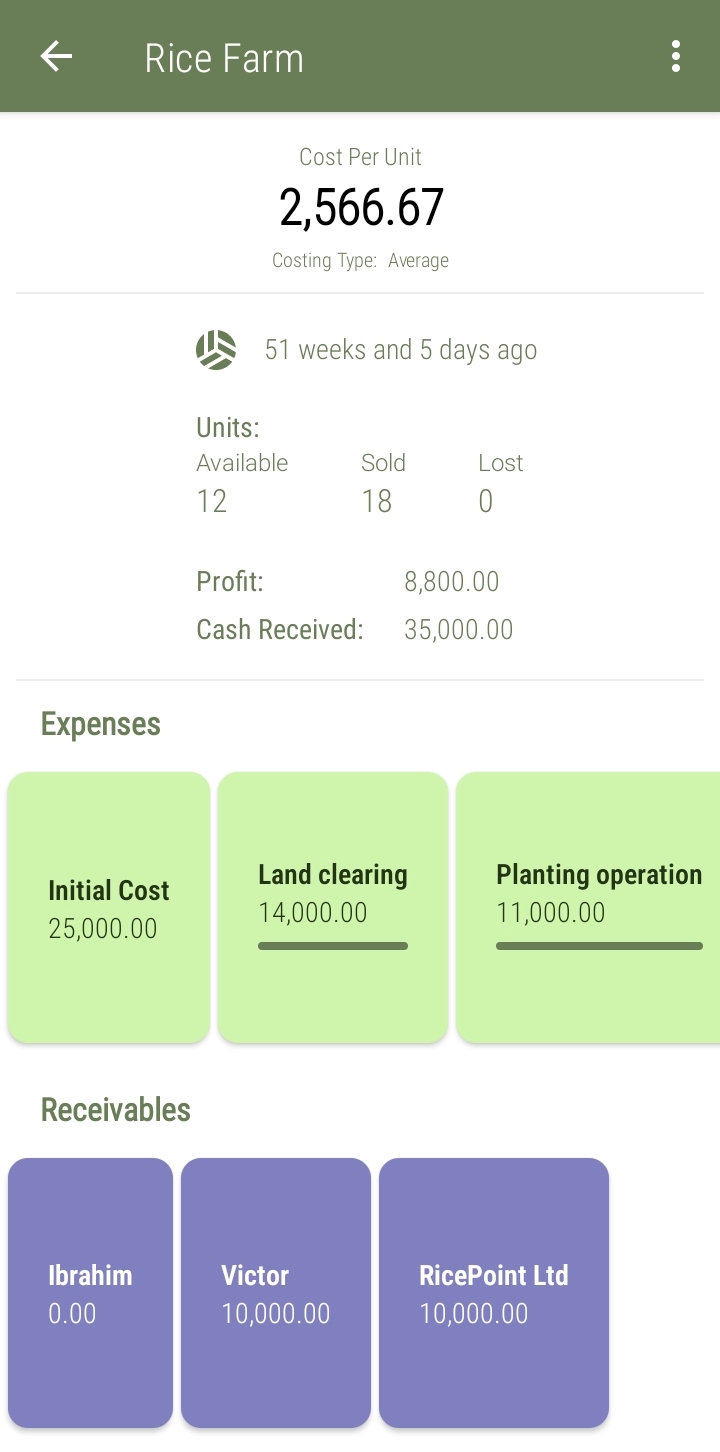Screen dimensions: 720x1452
Task: Tap the Receivables section heading
Action: pos(116,1110)
